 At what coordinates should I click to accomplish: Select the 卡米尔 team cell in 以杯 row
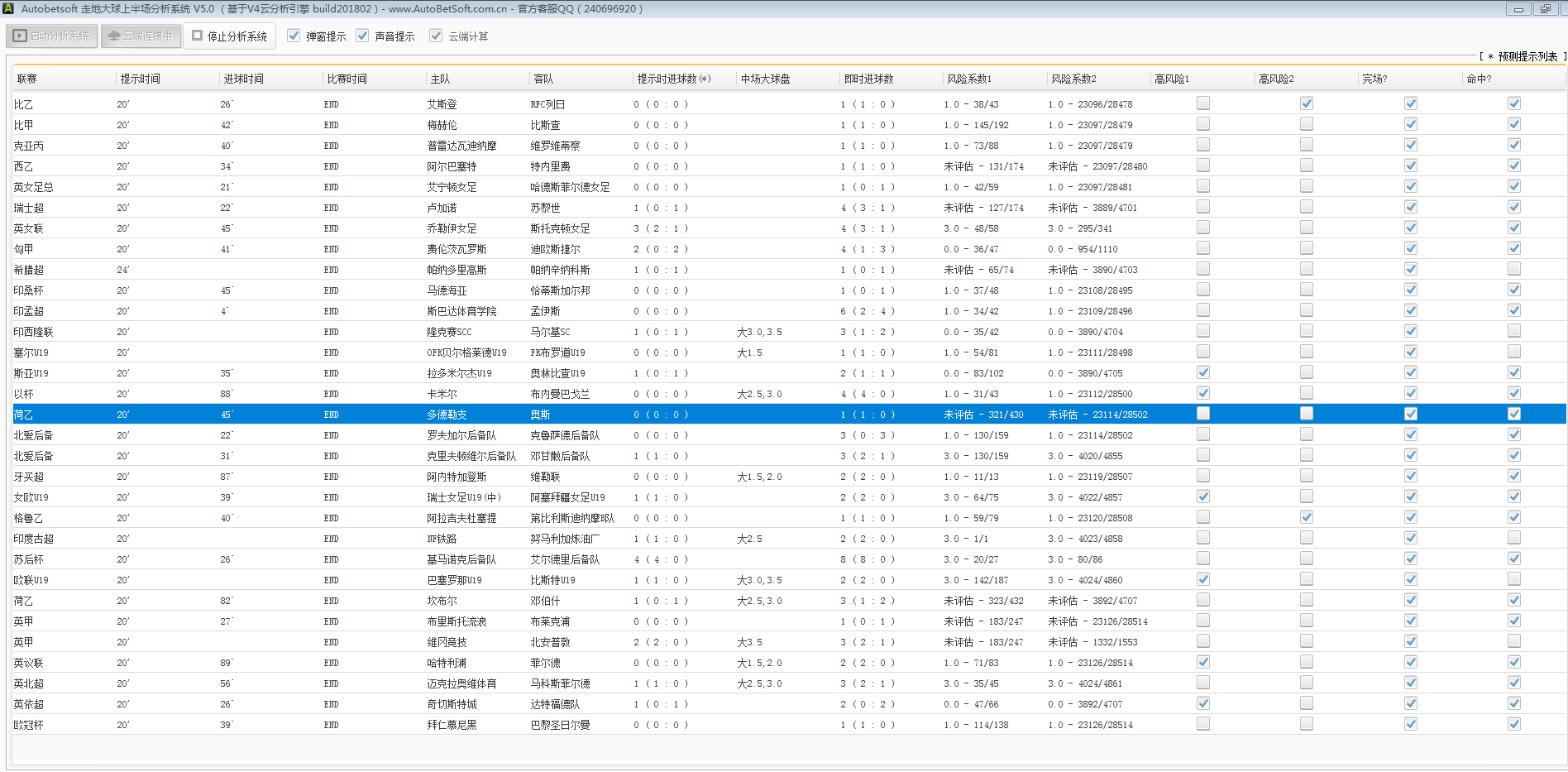(x=442, y=394)
